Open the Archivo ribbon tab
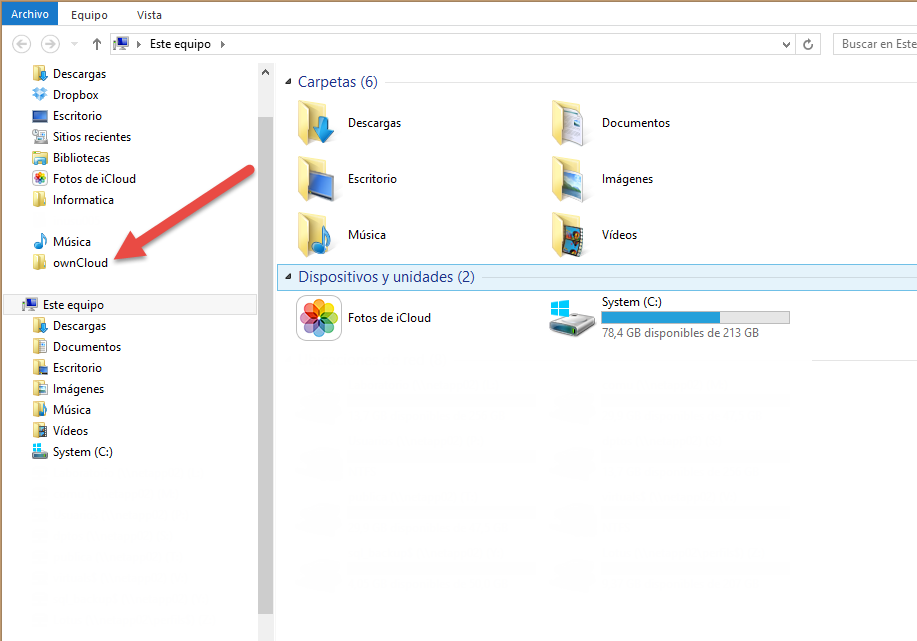The height and width of the screenshot is (641, 917). [x=30, y=14]
